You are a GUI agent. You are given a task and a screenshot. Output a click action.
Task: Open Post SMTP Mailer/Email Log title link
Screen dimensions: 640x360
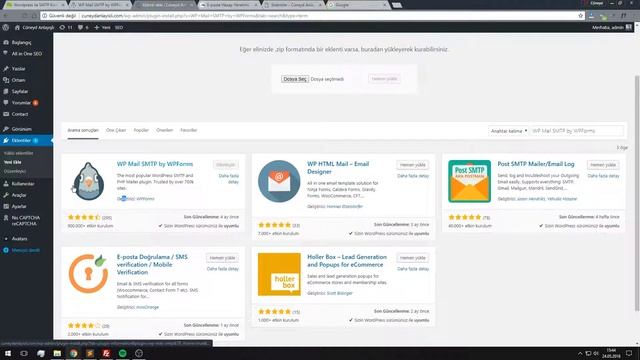(x=536, y=164)
